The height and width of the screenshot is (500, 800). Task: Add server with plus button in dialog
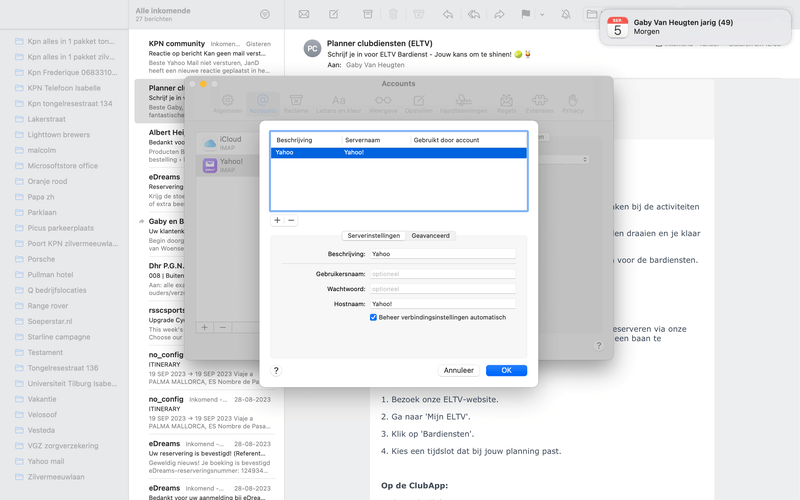[x=277, y=220]
